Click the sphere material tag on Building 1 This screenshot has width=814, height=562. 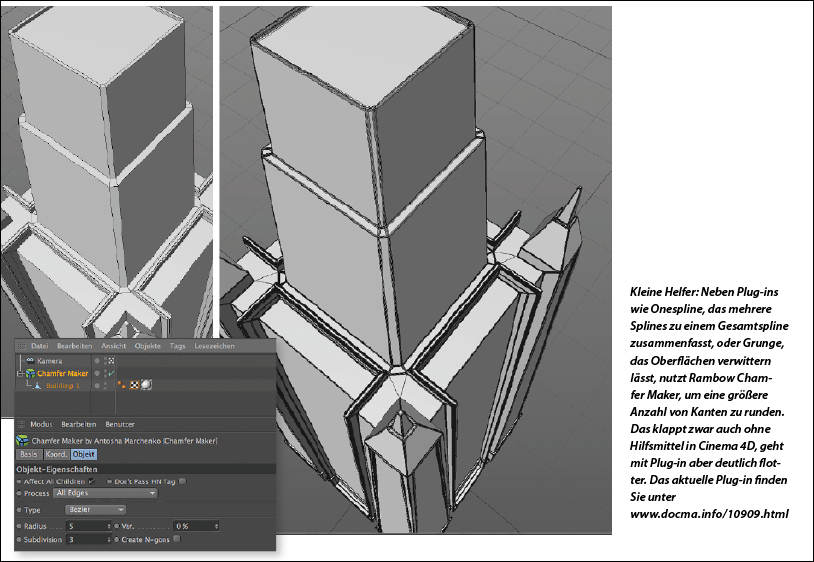click(145, 386)
